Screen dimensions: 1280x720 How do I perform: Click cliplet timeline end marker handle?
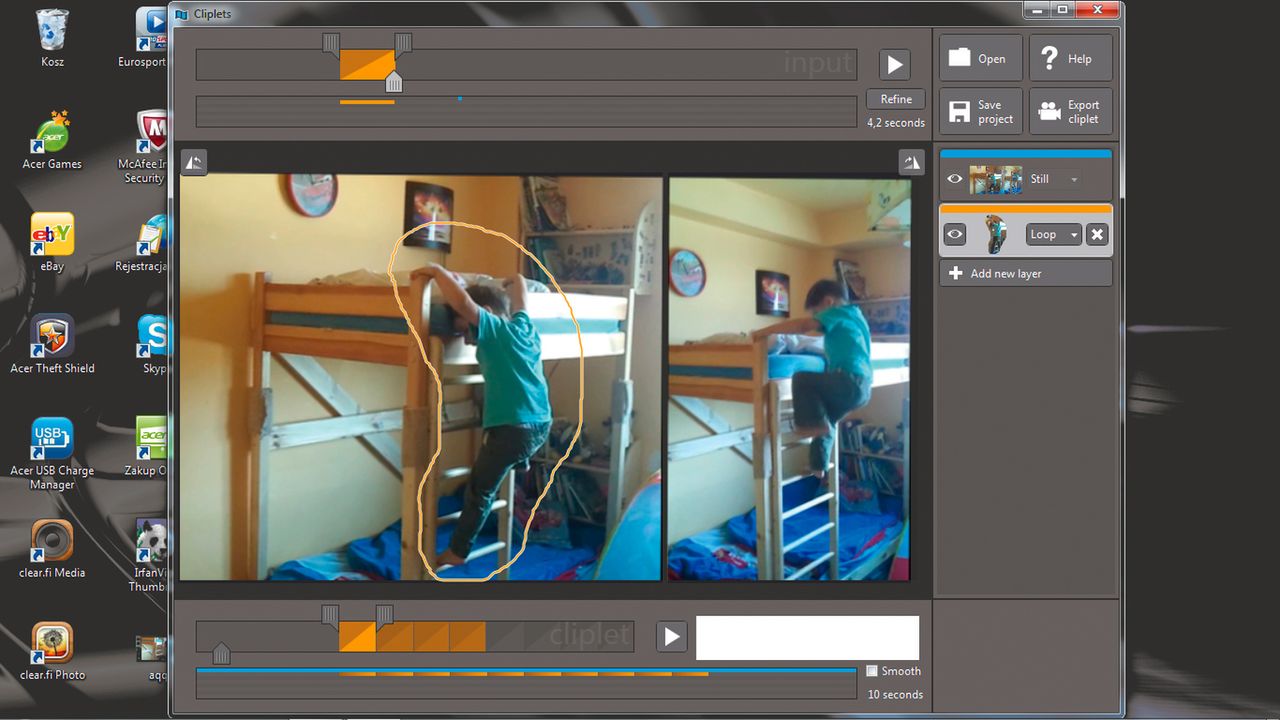[x=384, y=614]
